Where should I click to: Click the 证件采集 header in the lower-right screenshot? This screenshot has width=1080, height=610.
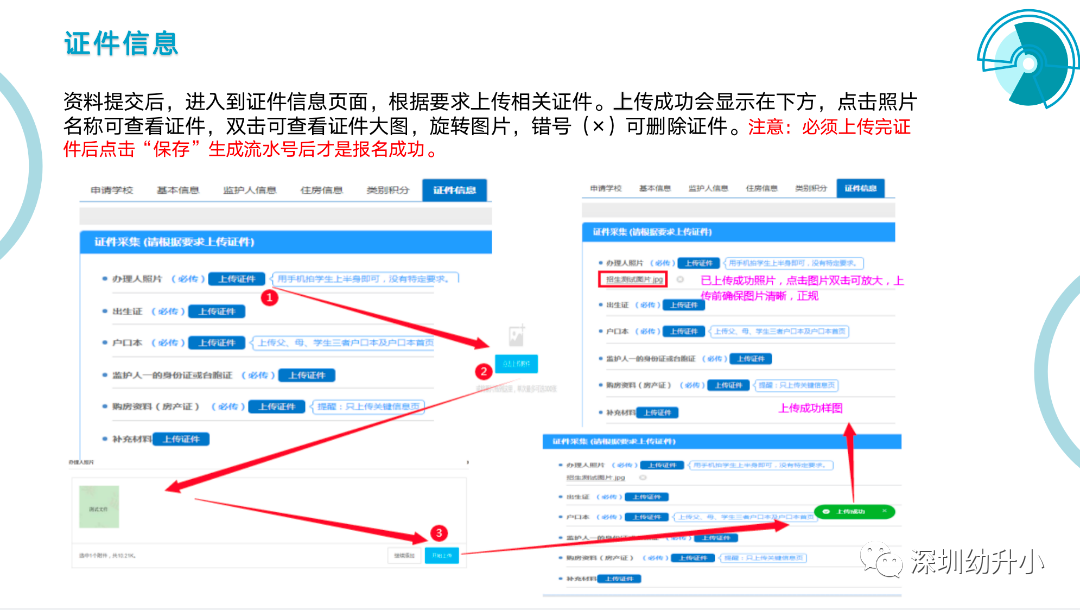(x=722, y=441)
